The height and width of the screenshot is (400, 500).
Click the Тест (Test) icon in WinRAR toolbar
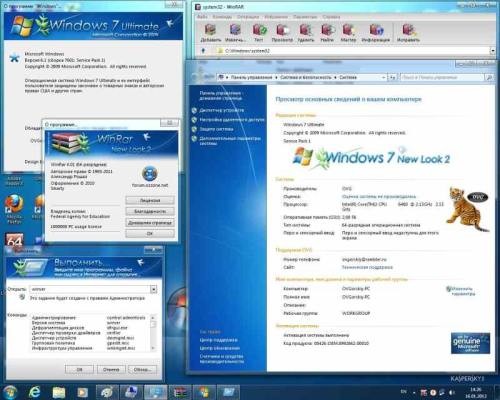pyautogui.click(x=259, y=33)
